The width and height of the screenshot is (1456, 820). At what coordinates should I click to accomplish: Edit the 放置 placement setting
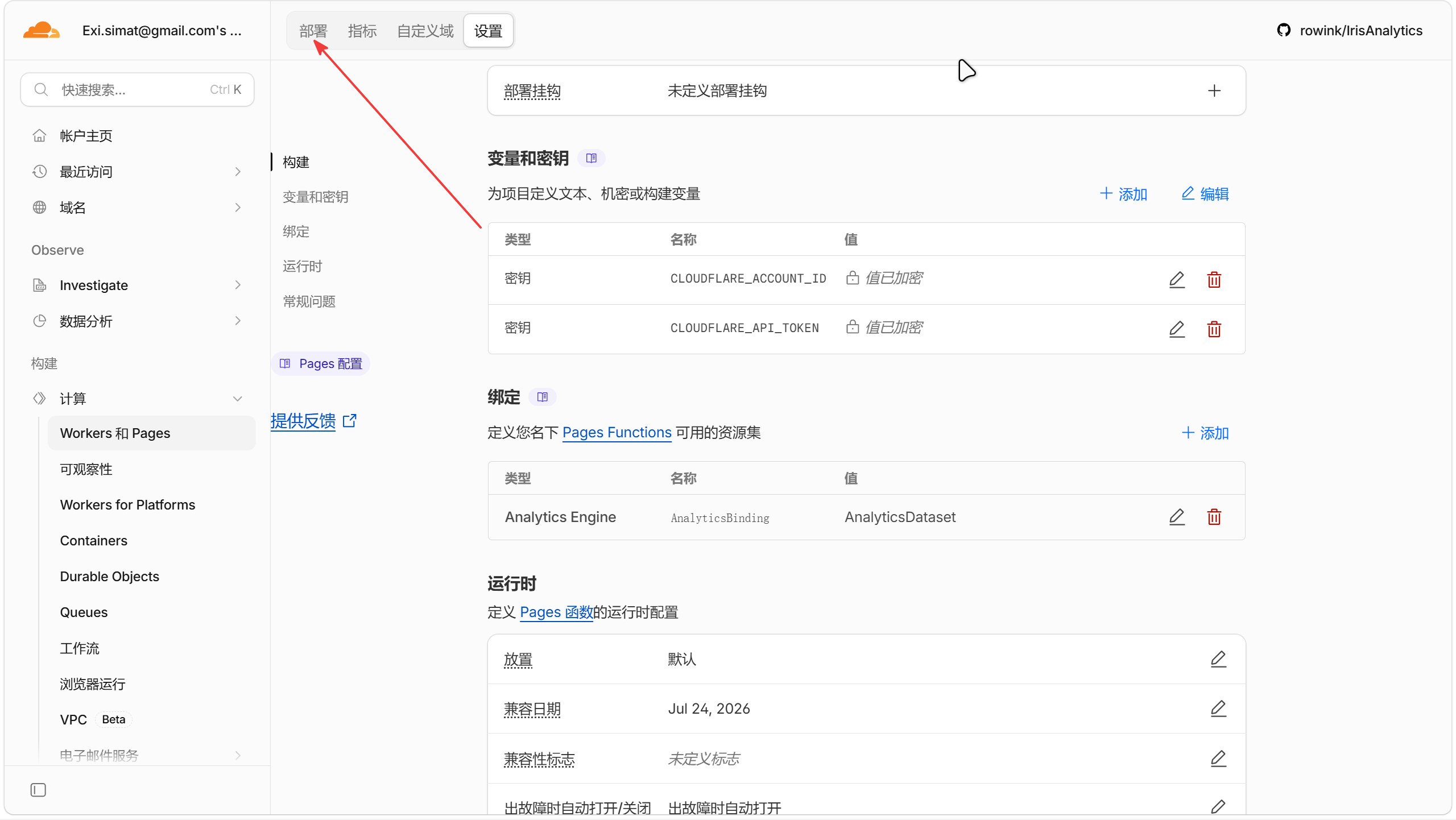pyautogui.click(x=1218, y=659)
